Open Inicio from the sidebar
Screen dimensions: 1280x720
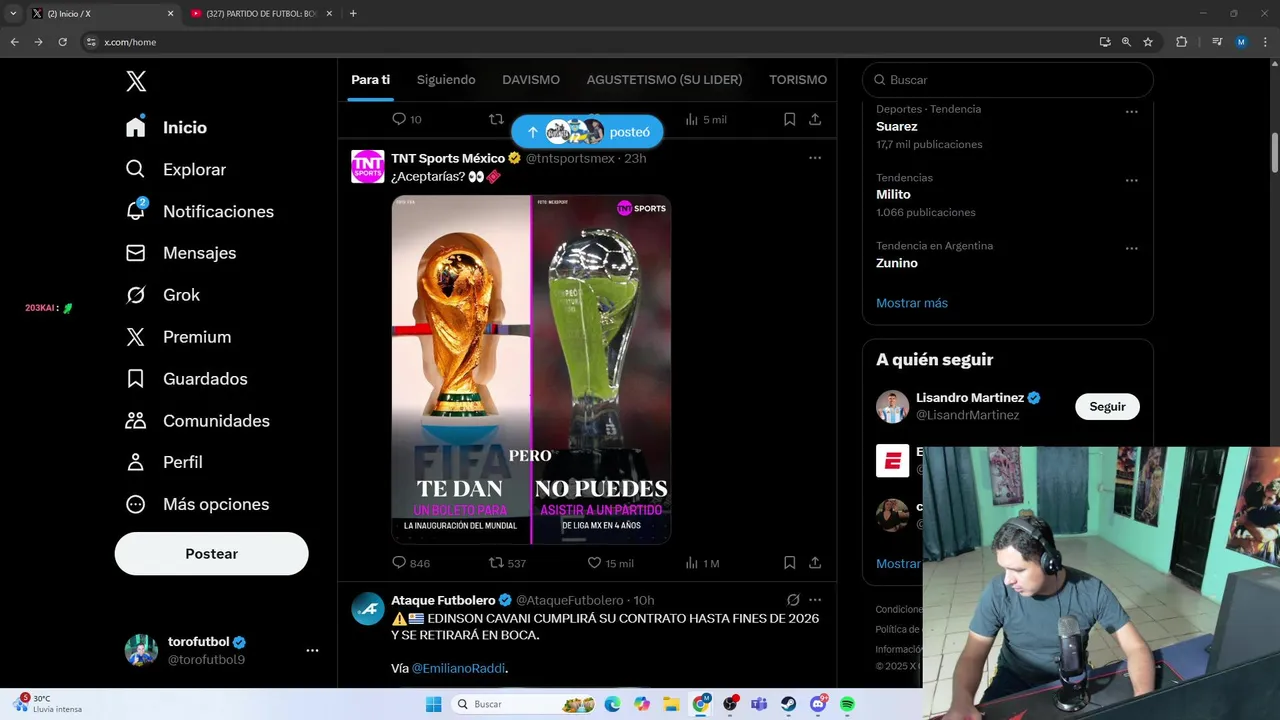click(166, 128)
